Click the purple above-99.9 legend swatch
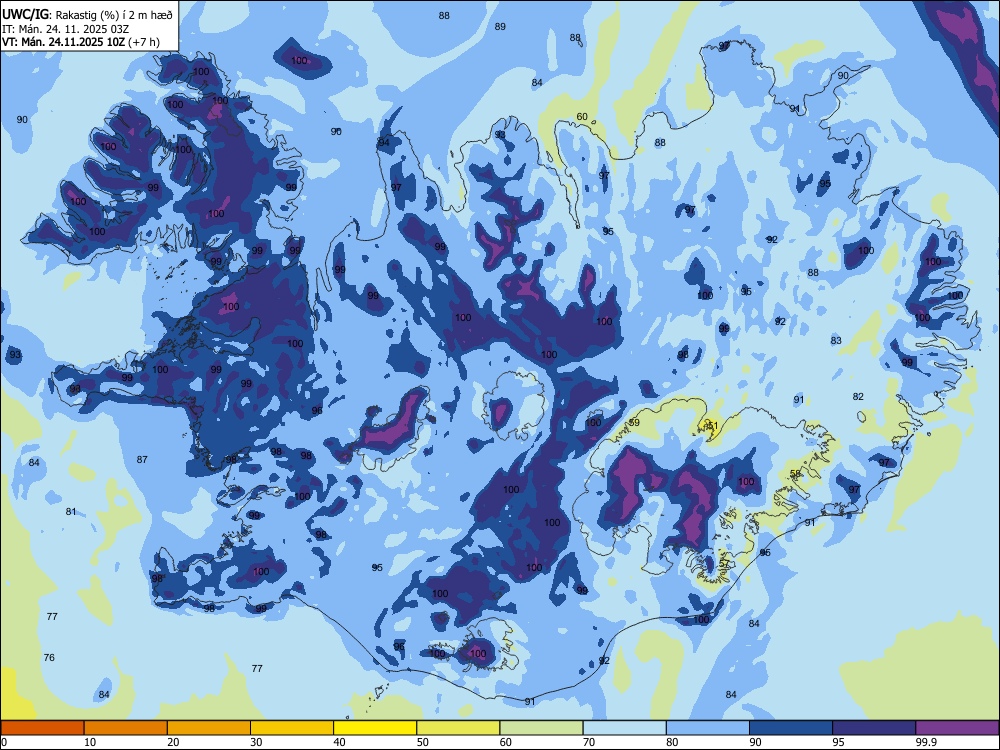Image resolution: width=1000 pixels, height=750 pixels. [x=958, y=728]
